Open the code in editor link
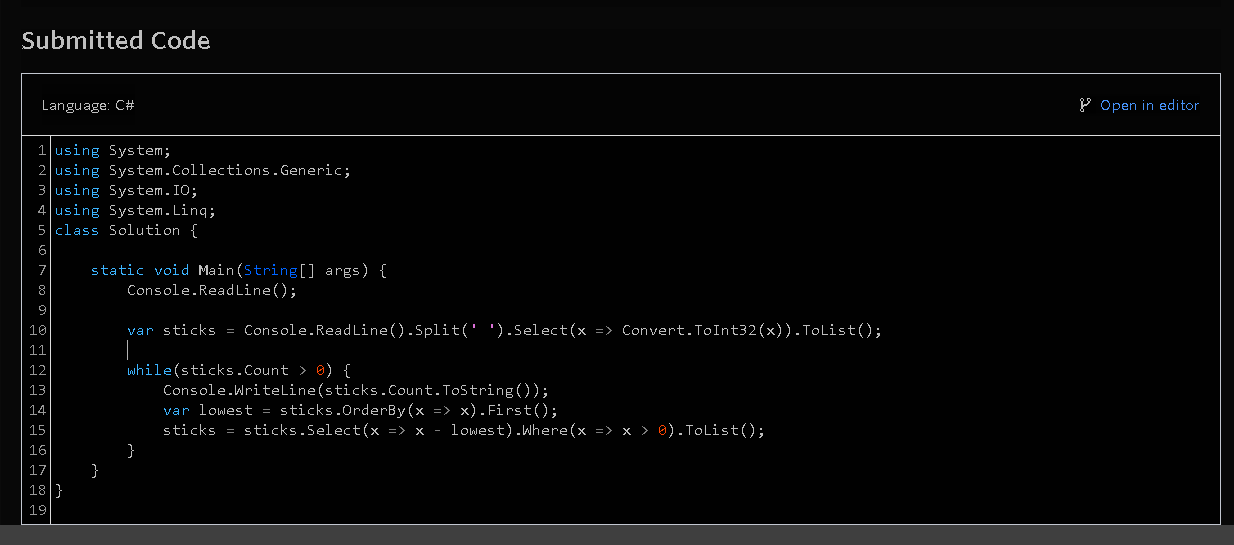This screenshot has width=1234, height=545. coord(1149,105)
